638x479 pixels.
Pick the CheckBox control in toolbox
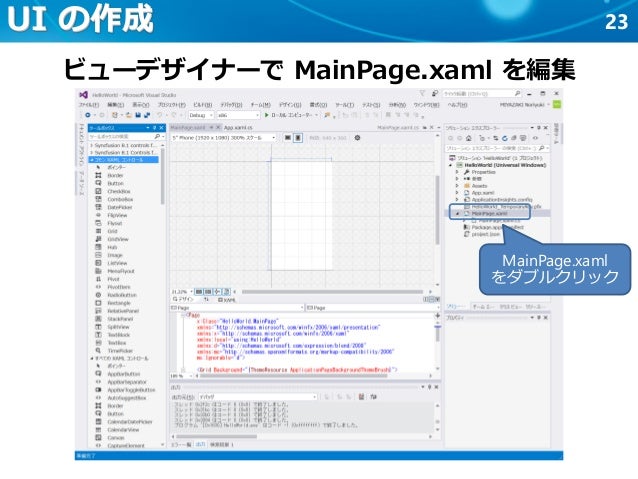pyautogui.click(x=119, y=191)
